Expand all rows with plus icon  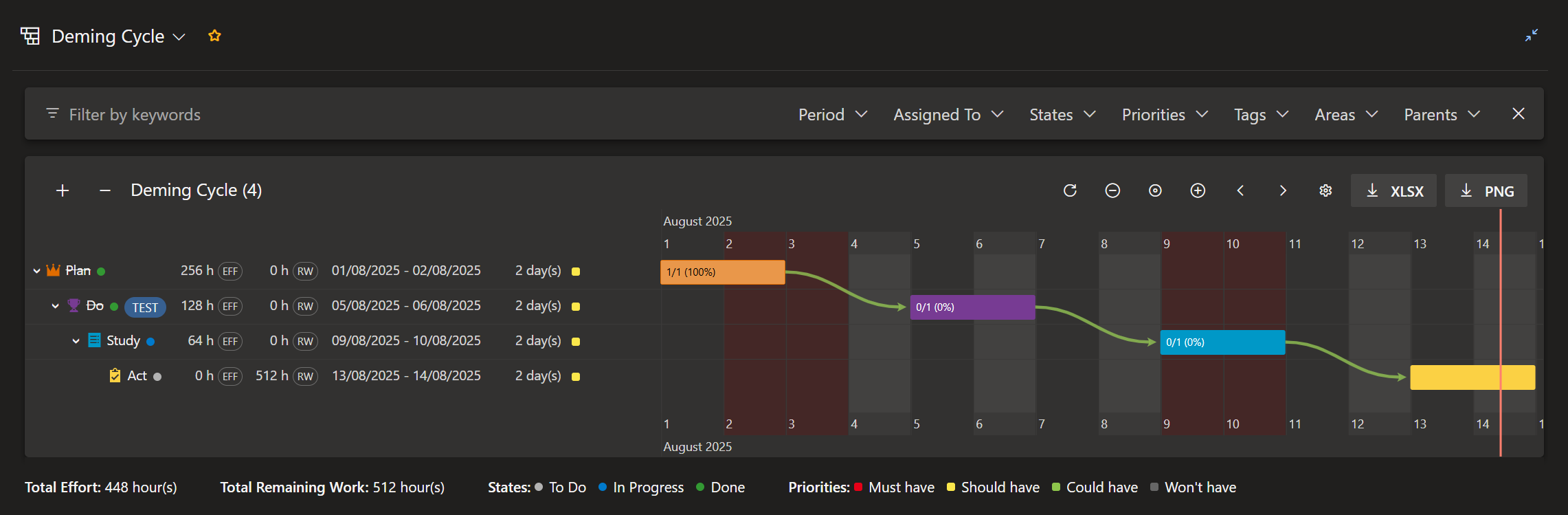pyautogui.click(x=63, y=190)
